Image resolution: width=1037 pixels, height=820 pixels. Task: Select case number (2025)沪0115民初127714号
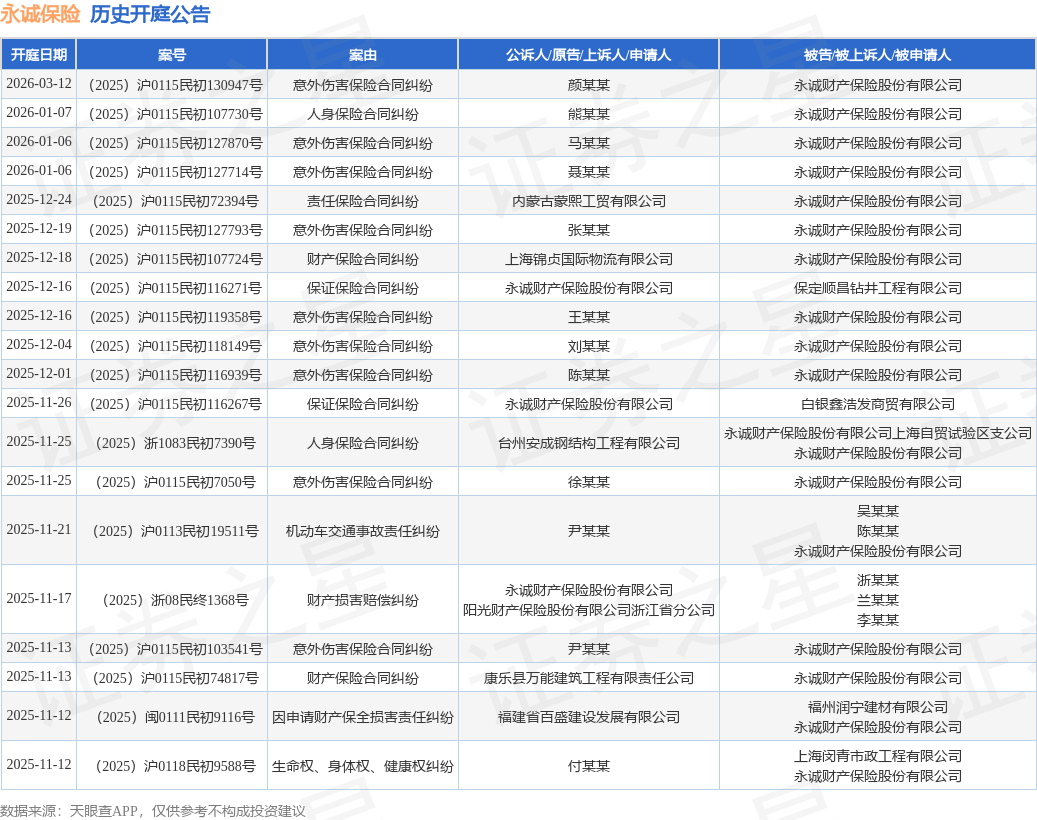tap(175, 173)
